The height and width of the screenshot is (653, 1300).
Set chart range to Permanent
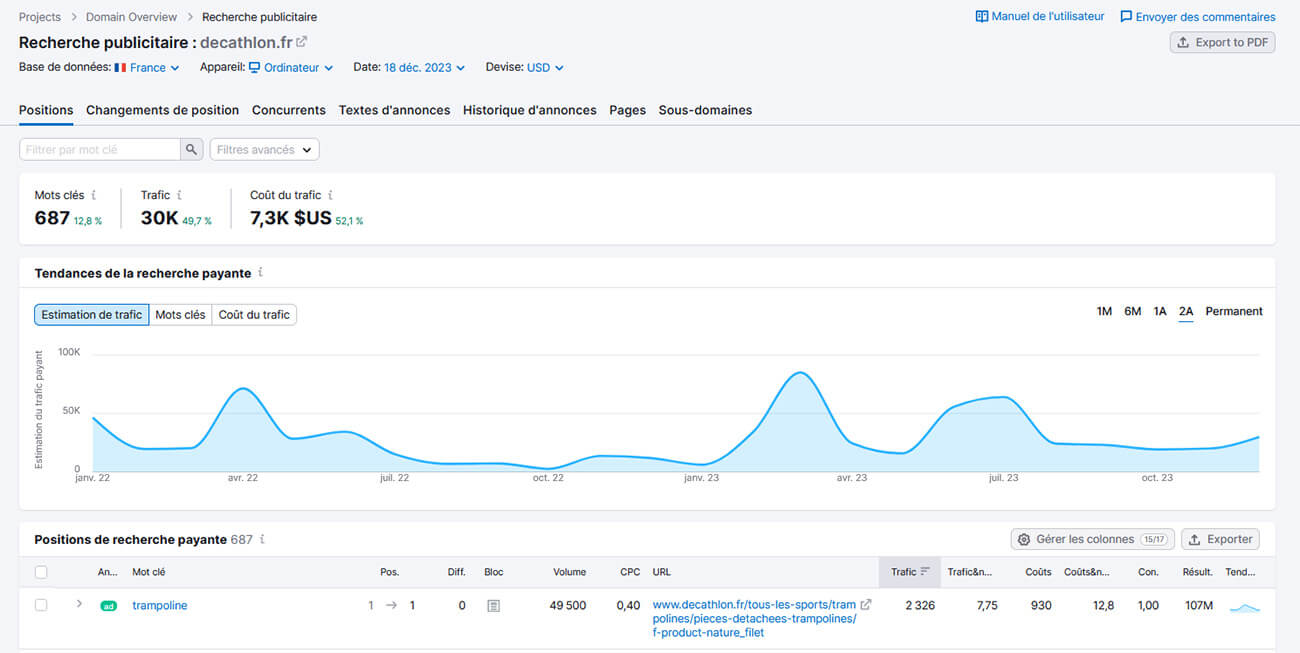[x=1234, y=311]
